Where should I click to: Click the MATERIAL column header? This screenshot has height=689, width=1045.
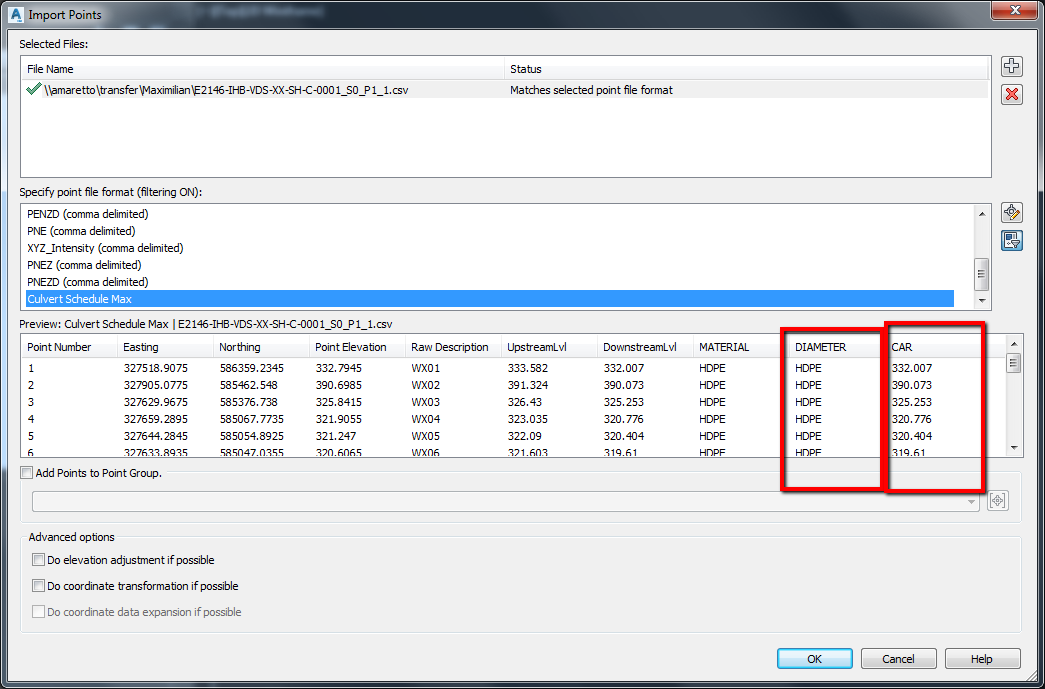(741, 347)
